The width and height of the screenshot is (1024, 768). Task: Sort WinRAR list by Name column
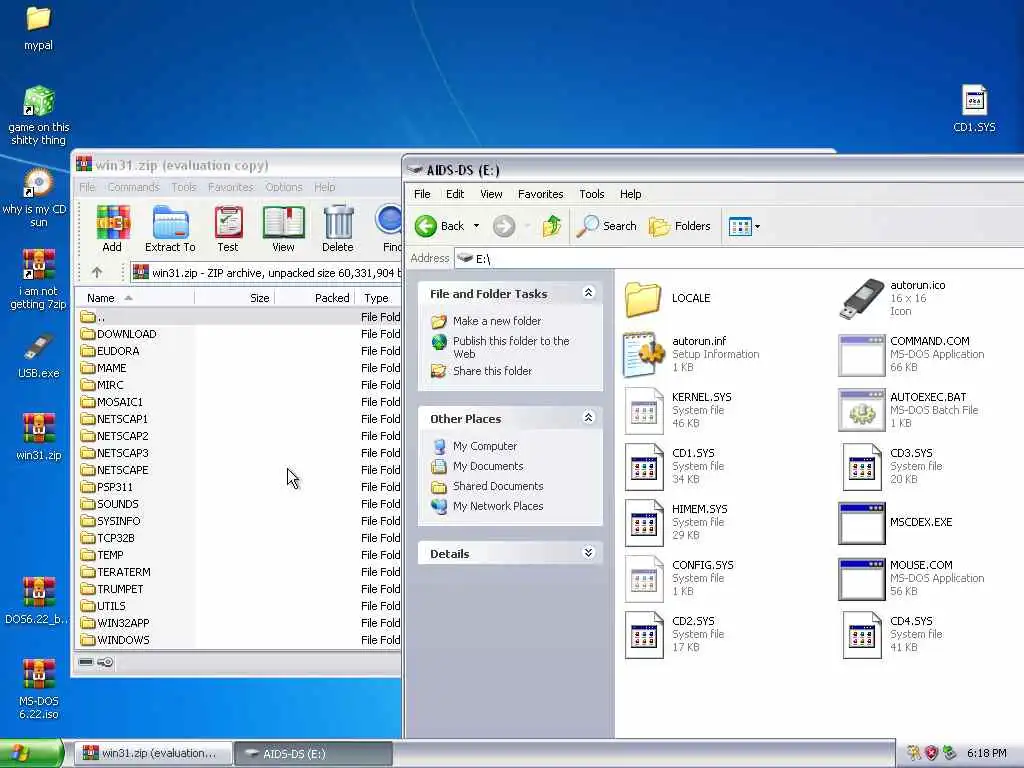tap(135, 298)
